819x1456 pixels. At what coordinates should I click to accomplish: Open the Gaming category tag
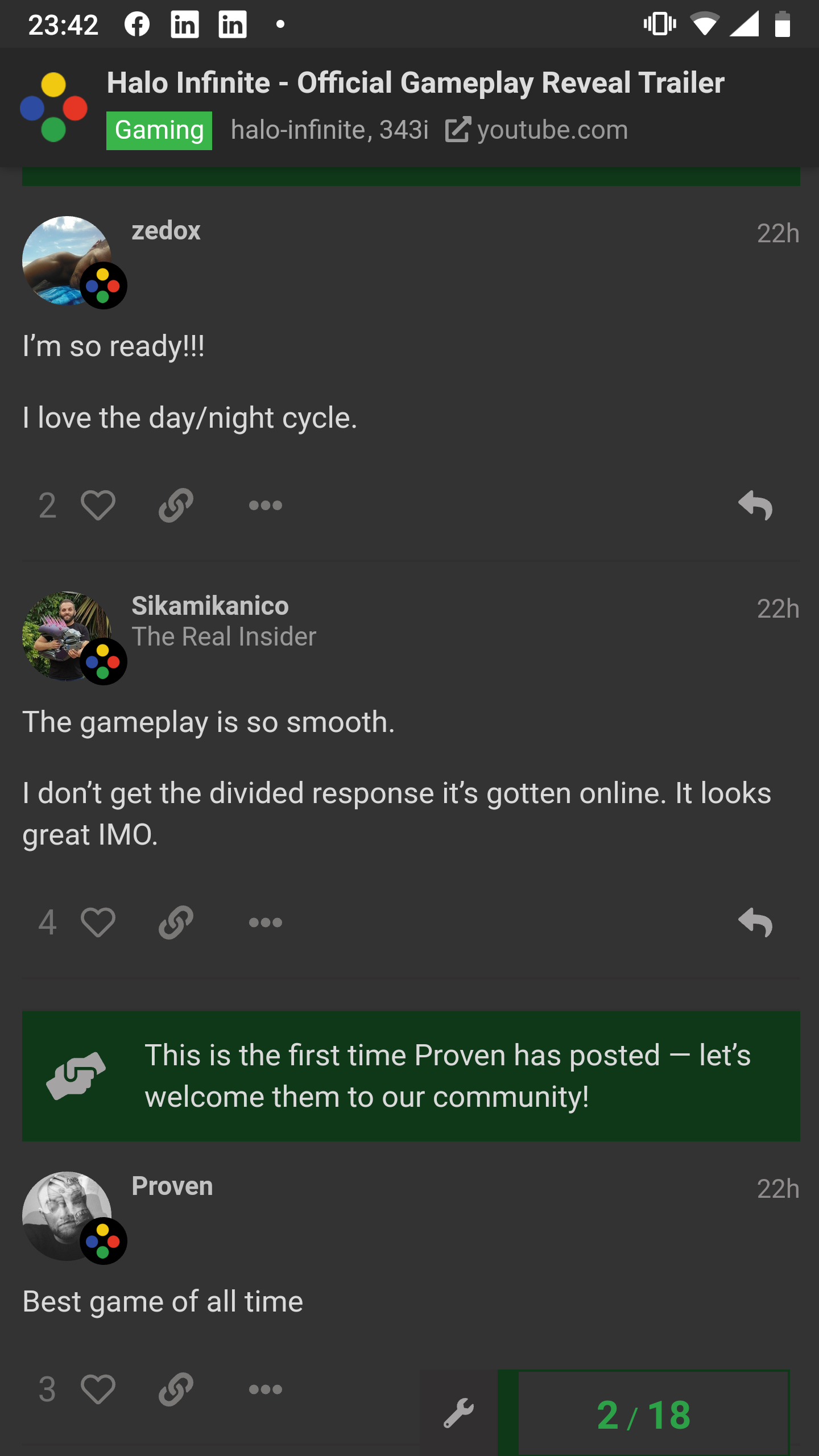click(159, 130)
